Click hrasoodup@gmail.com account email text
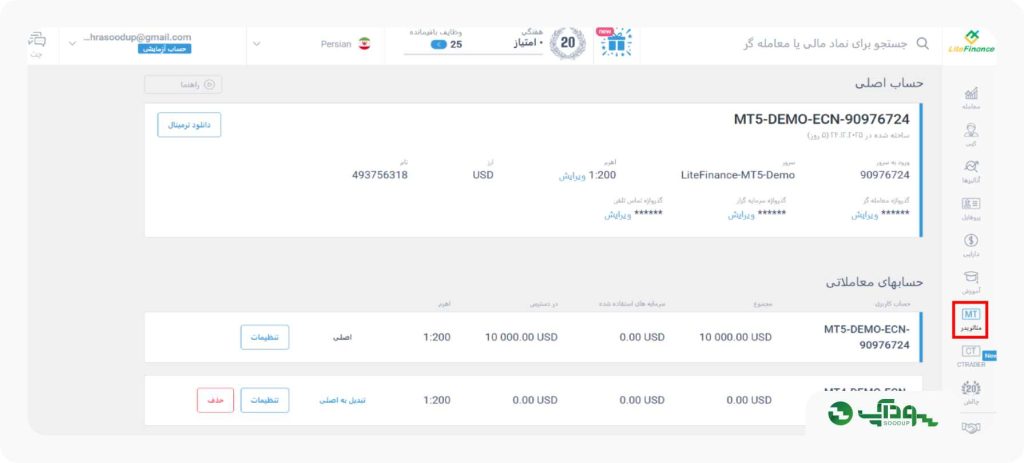 [x=137, y=37]
